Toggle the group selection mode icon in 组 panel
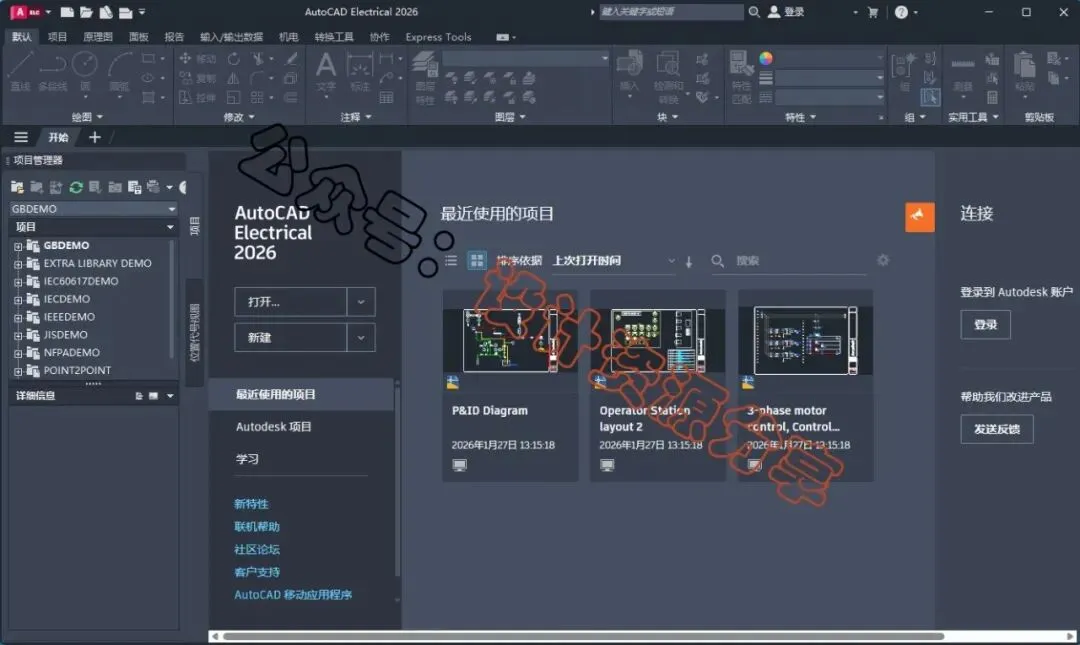 930,97
